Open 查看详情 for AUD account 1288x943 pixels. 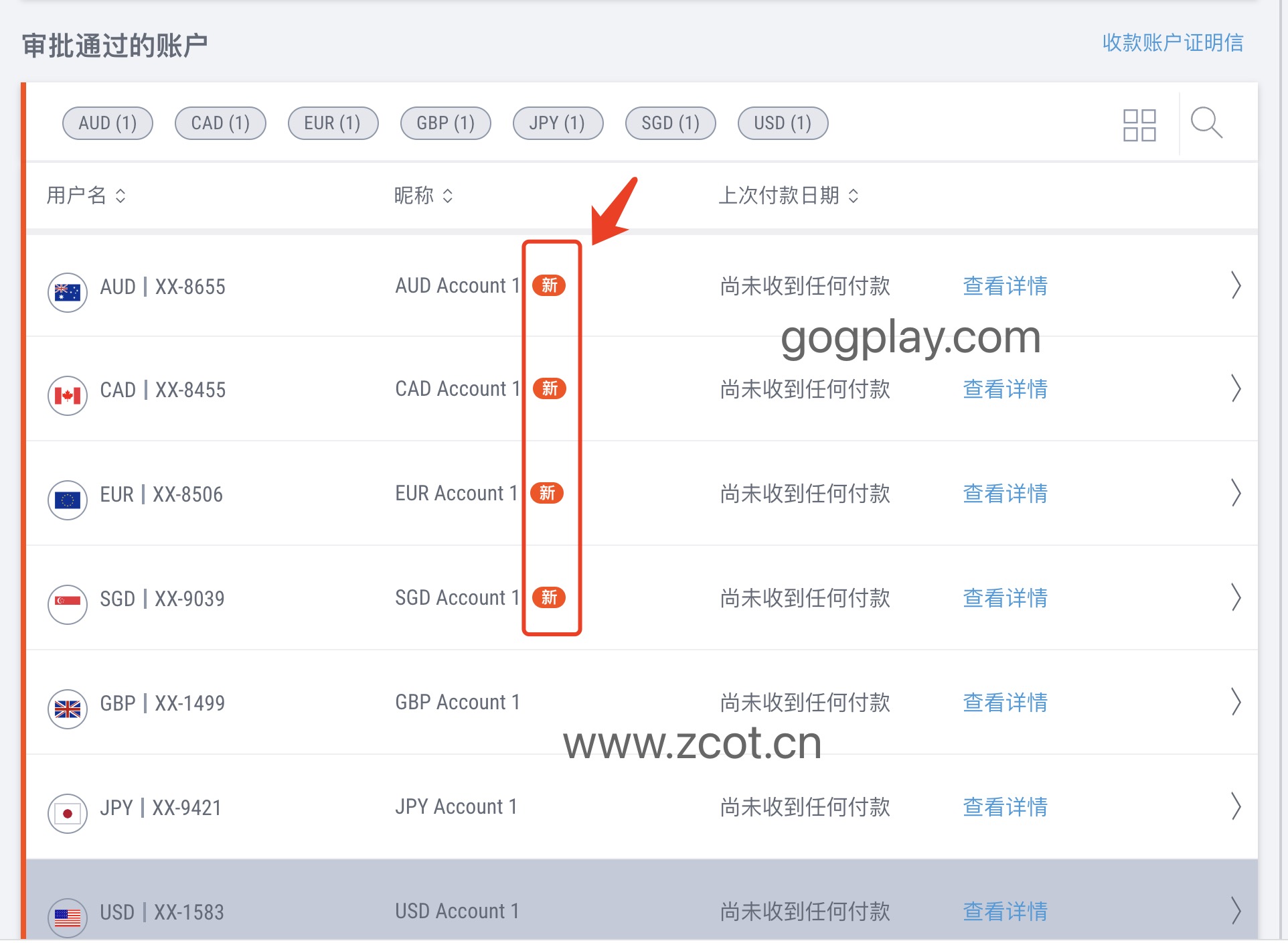[x=1005, y=286]
